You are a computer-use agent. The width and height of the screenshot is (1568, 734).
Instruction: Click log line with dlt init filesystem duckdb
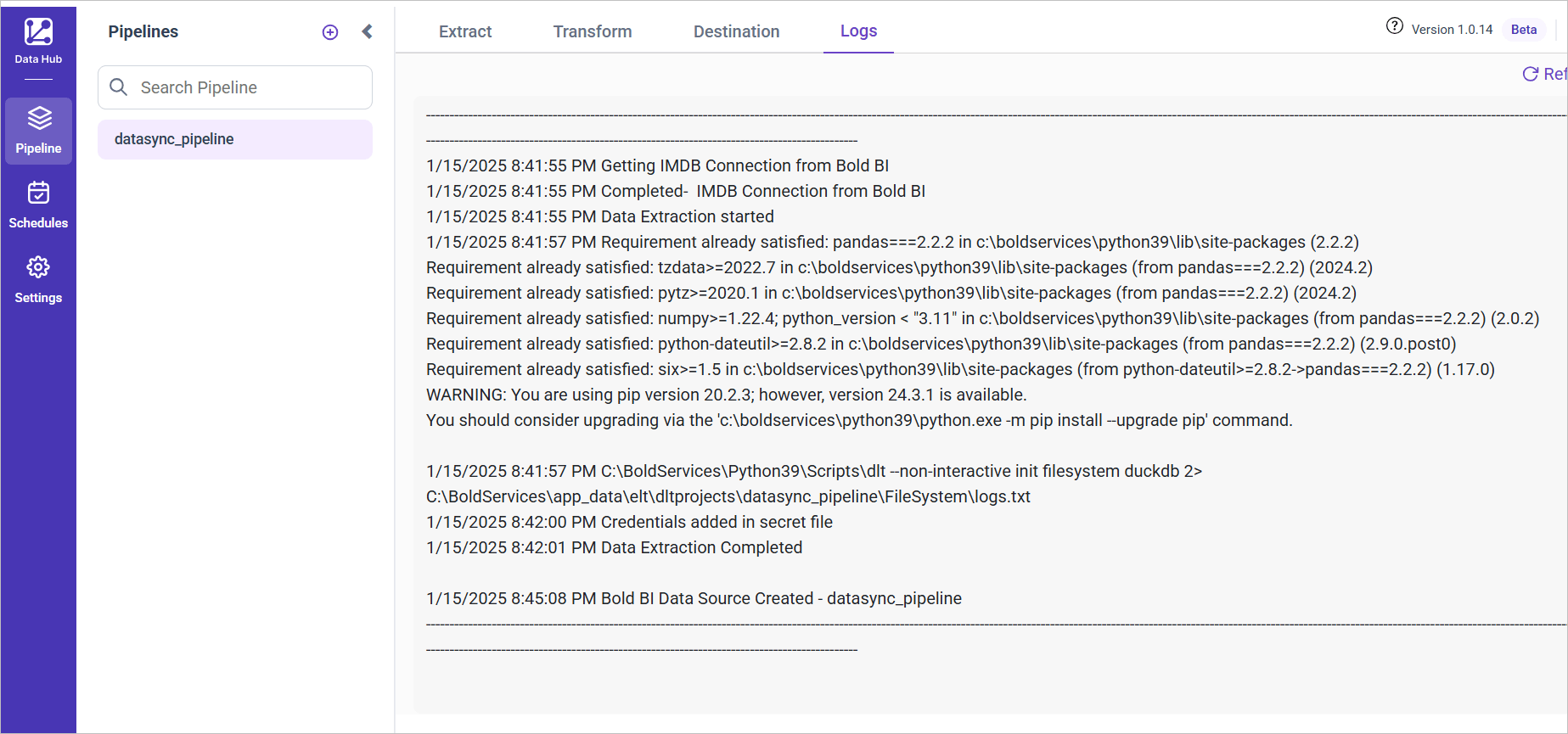click(x=814, y=471)
